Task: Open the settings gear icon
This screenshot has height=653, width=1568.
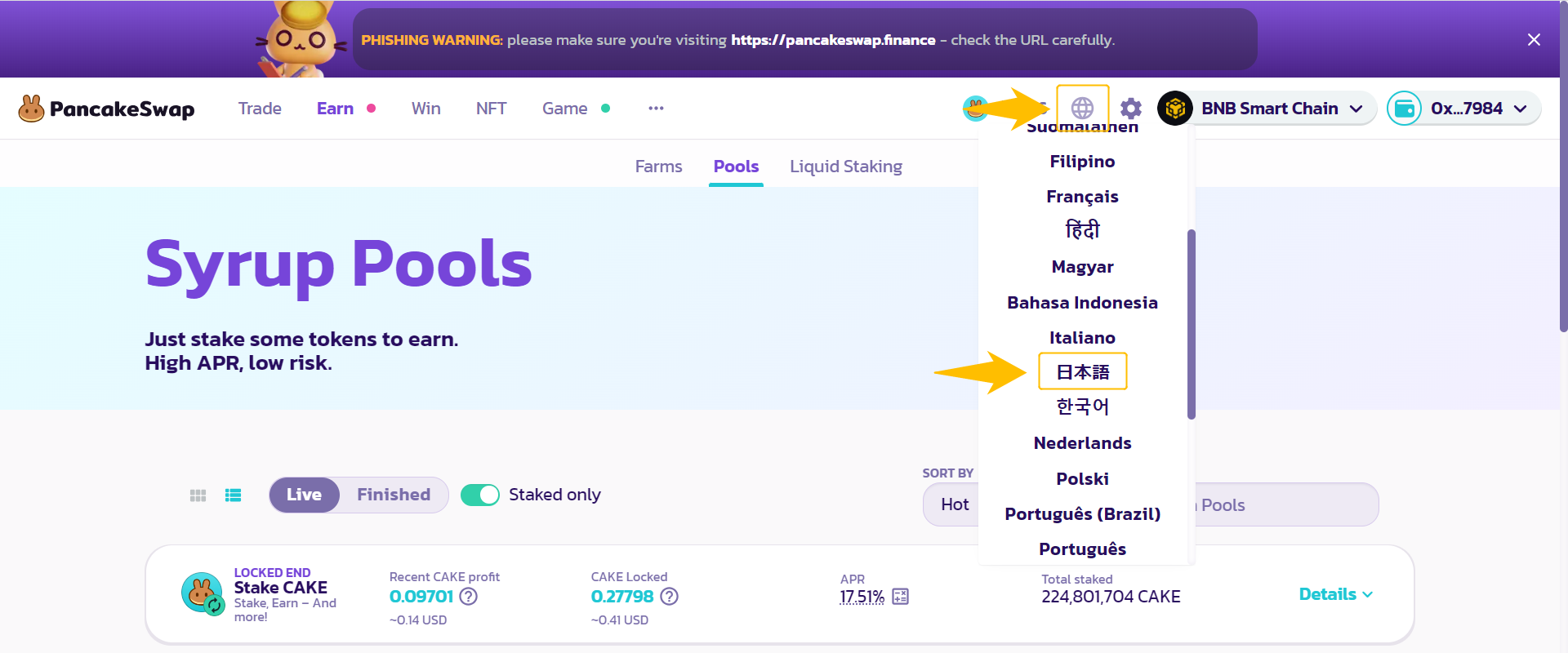Action: click(x=1131, y=109)
